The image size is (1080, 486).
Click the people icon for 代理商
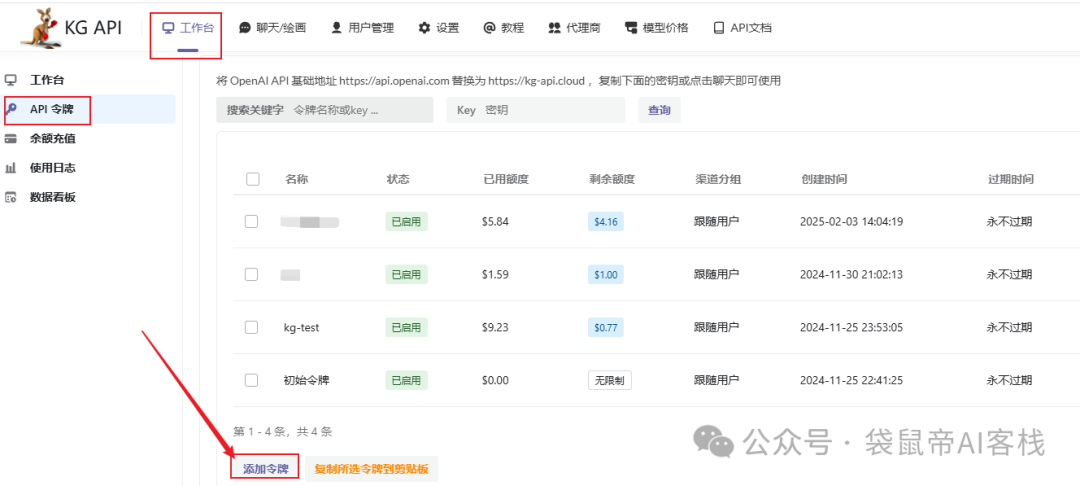(554, 28)
